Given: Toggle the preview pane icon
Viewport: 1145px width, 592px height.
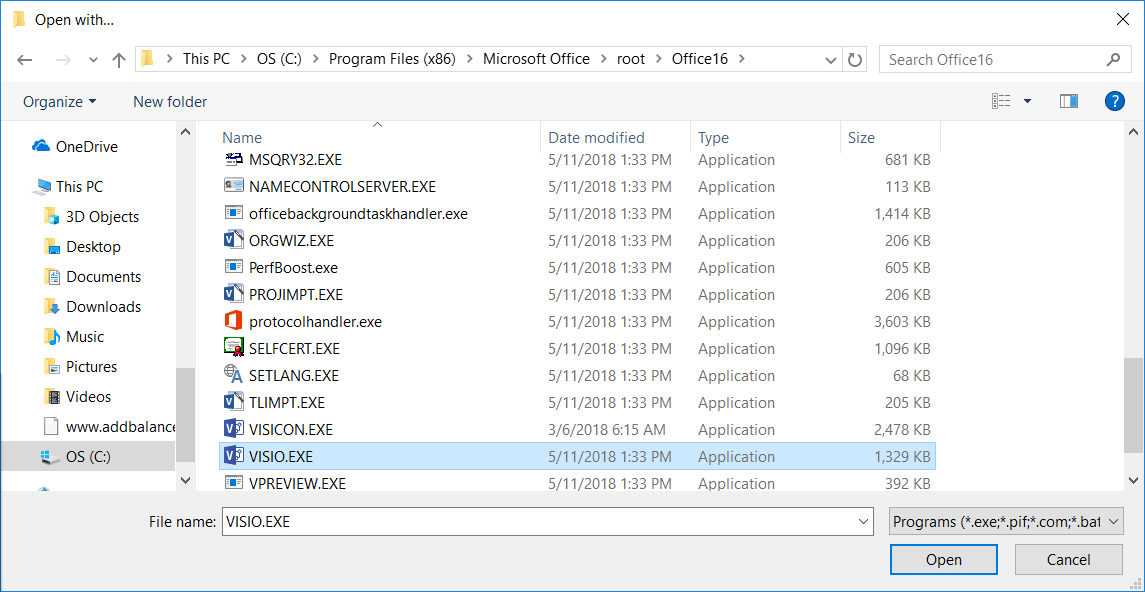Looking at the screenshot, I should (1069, 101).
